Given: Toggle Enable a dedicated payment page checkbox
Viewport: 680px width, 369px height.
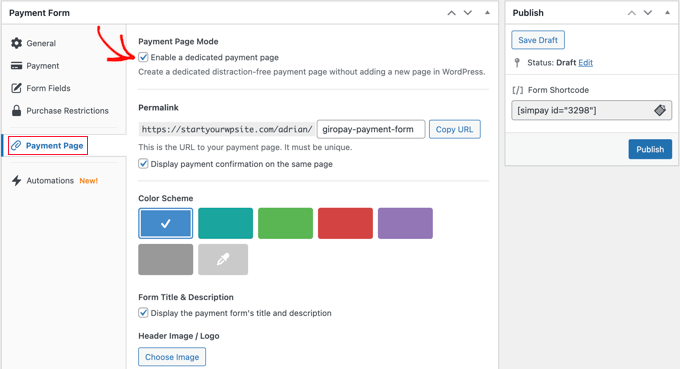Looking at the screenshot, I should click(x=143, y=57).
